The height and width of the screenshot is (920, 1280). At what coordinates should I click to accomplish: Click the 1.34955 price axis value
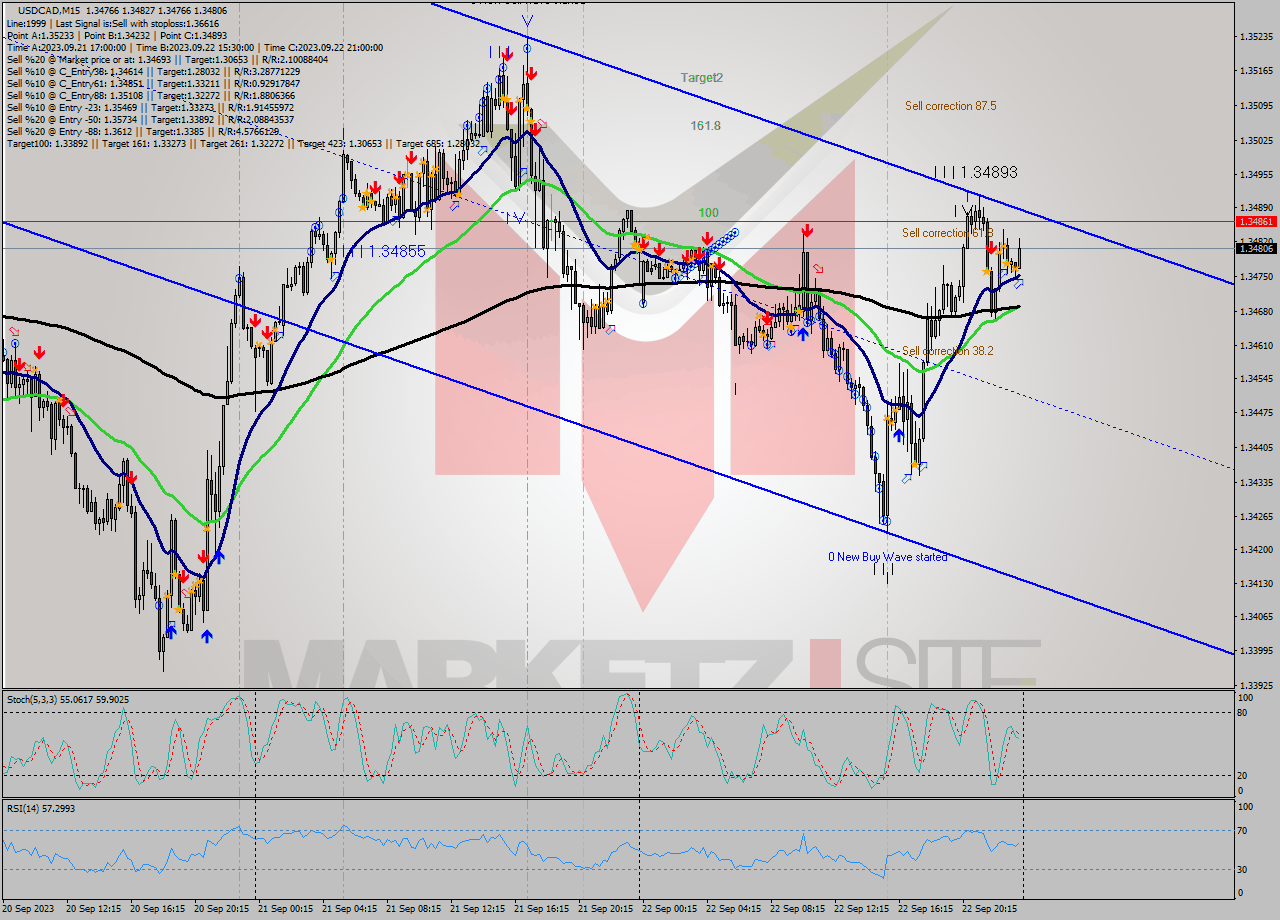coord(1256,174)
